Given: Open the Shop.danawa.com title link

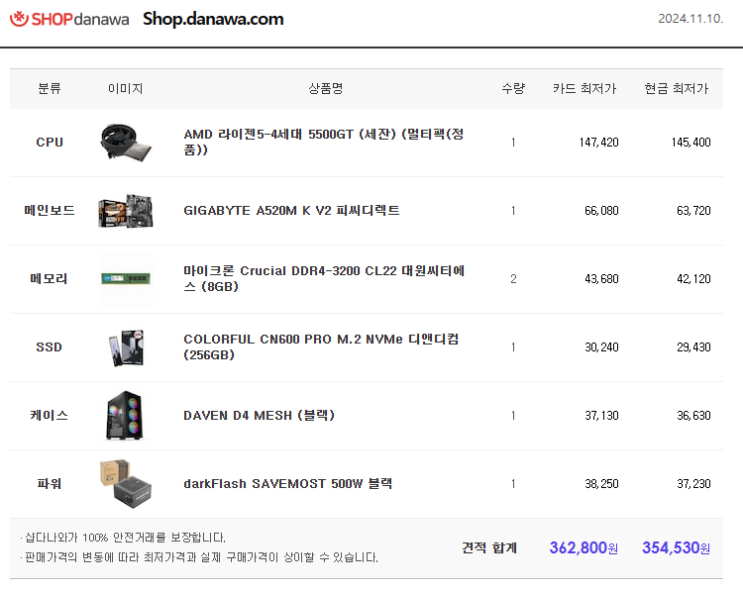Looking at the screenshot, I should (213, 19).
